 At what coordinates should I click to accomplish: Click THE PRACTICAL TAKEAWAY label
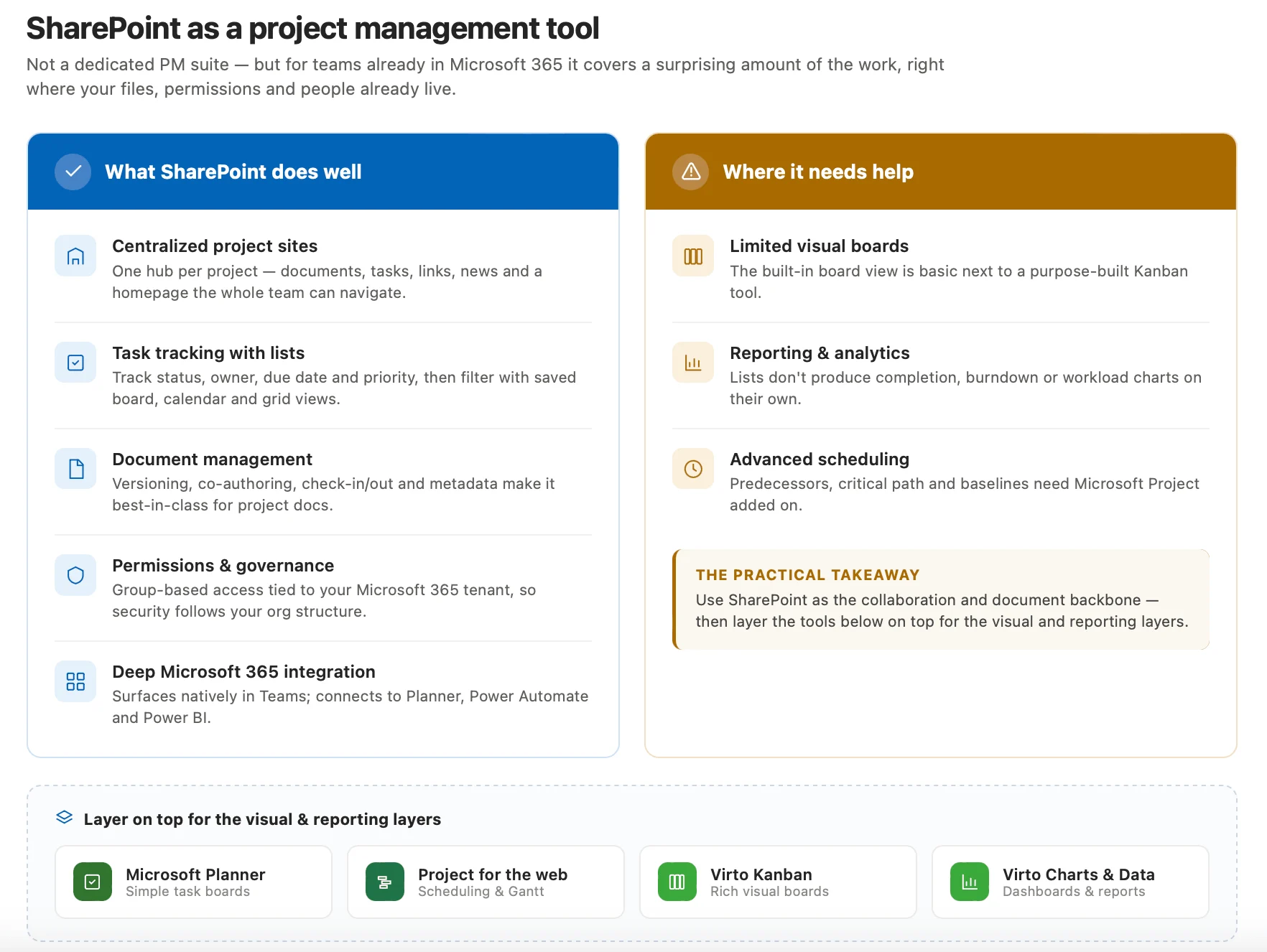[807, 575]
